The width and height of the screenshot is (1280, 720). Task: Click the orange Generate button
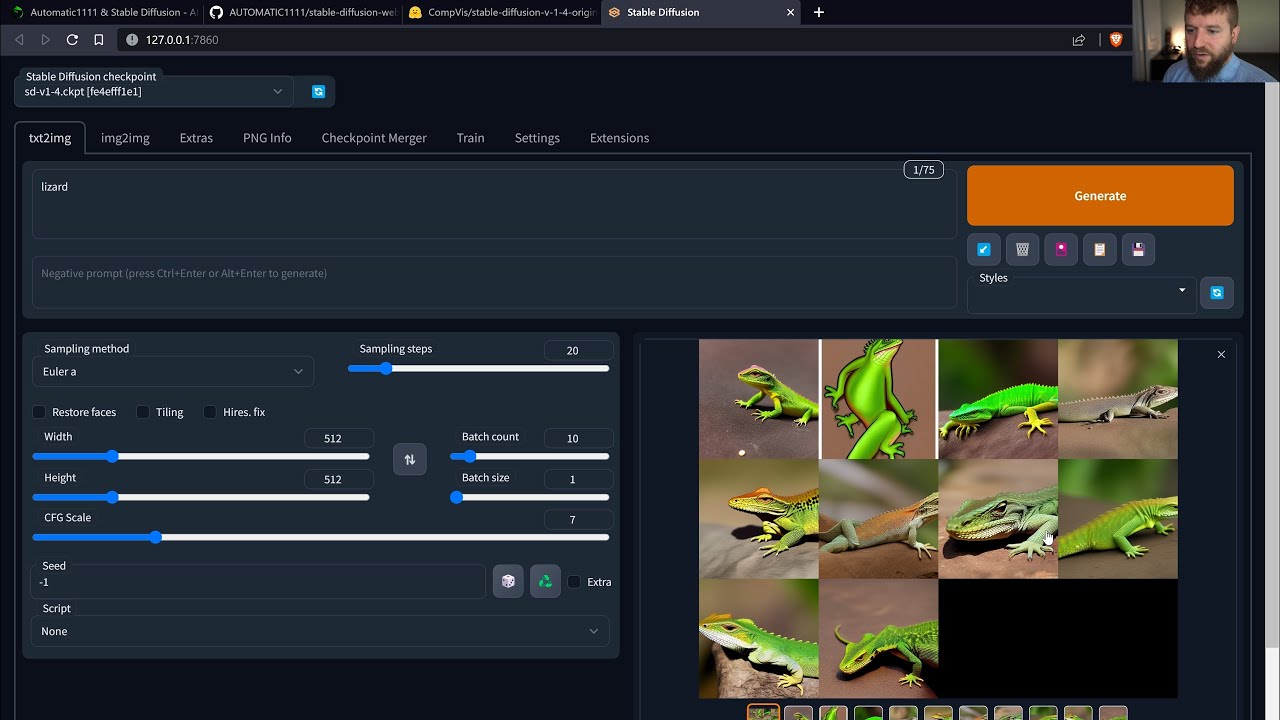[x=1100, y=196]
